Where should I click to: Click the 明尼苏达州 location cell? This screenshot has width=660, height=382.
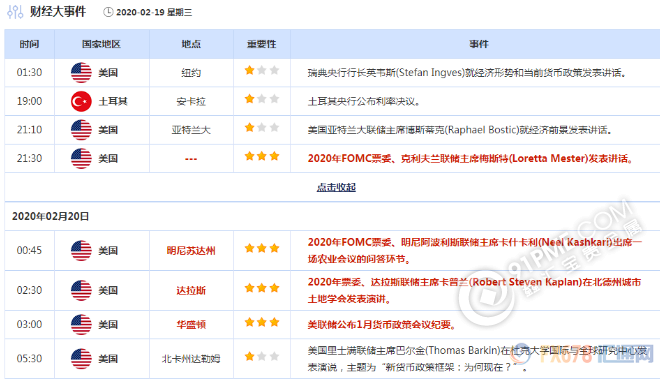[191, 251]
